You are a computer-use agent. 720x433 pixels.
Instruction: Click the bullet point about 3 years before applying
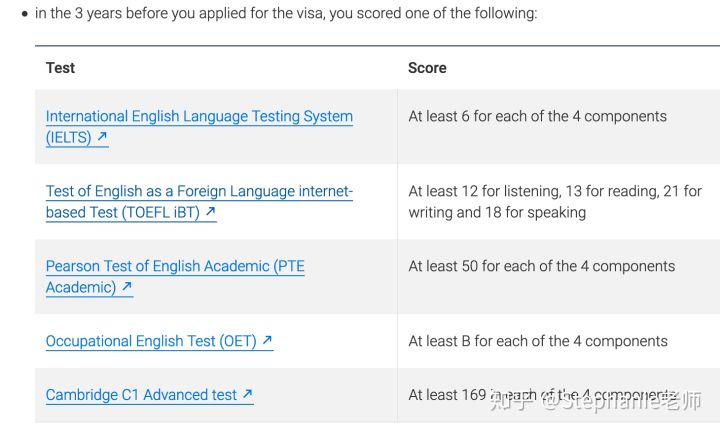point(286,13)
